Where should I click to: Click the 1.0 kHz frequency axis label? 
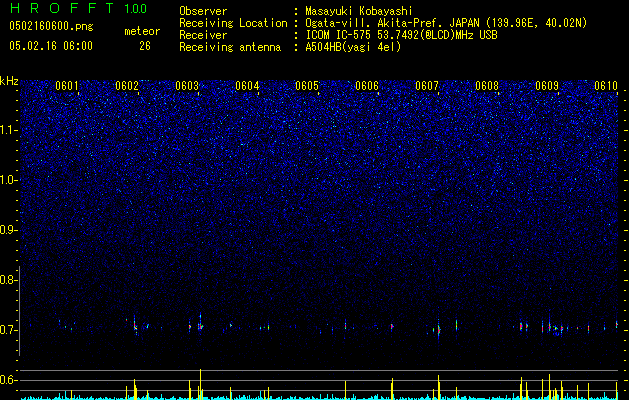[x=9, y=180]
